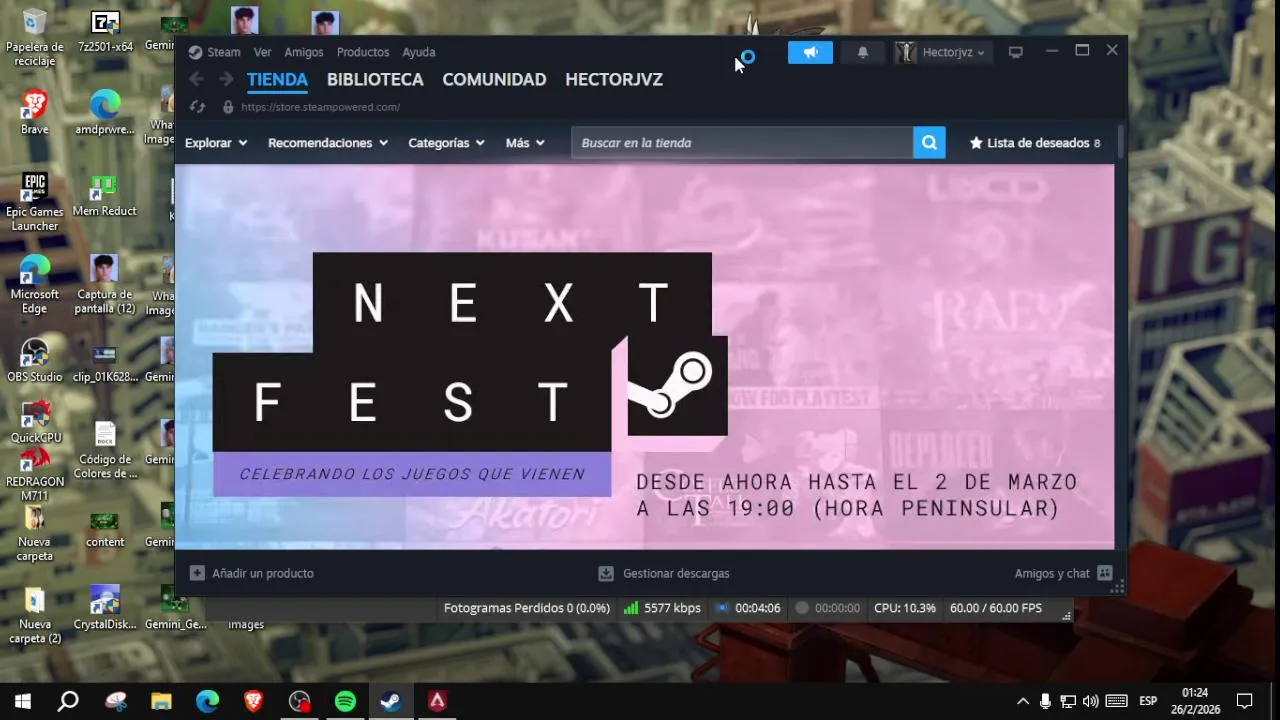This screenshot has width=1280, height=720.
Task: Click the plus icon for Añadir un producto
Action: click(x=197, y=573)
